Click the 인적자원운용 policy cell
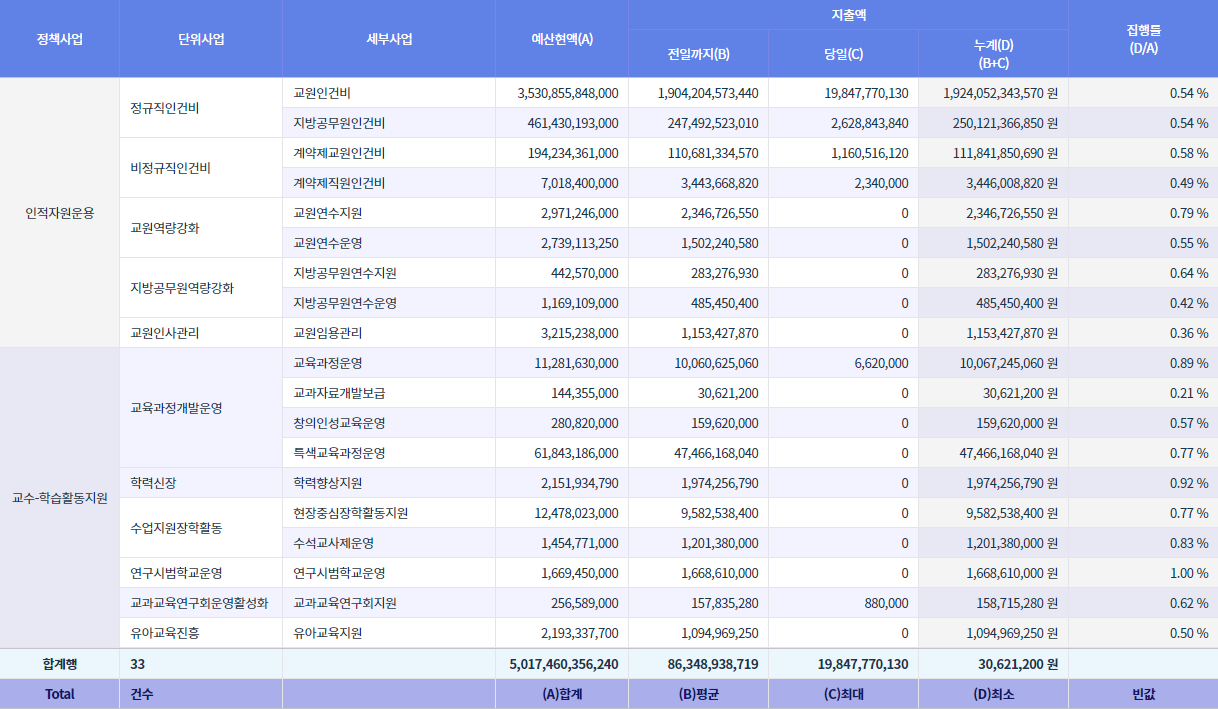Viewport: 1218px width, 709px height. click(x=59, y=213)
